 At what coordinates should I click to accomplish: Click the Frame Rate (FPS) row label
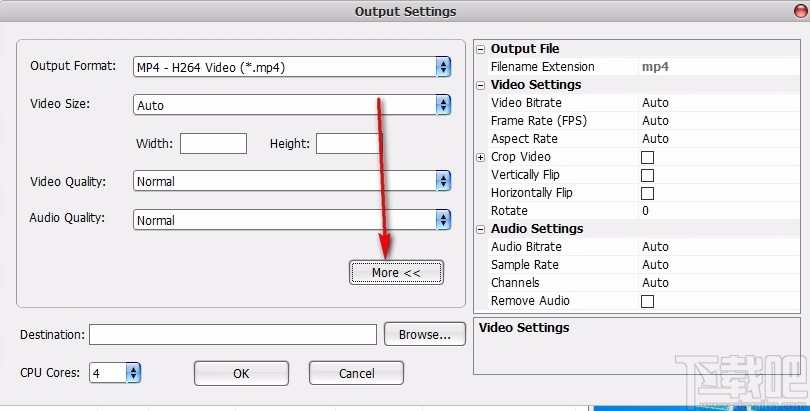pos(539,121)
